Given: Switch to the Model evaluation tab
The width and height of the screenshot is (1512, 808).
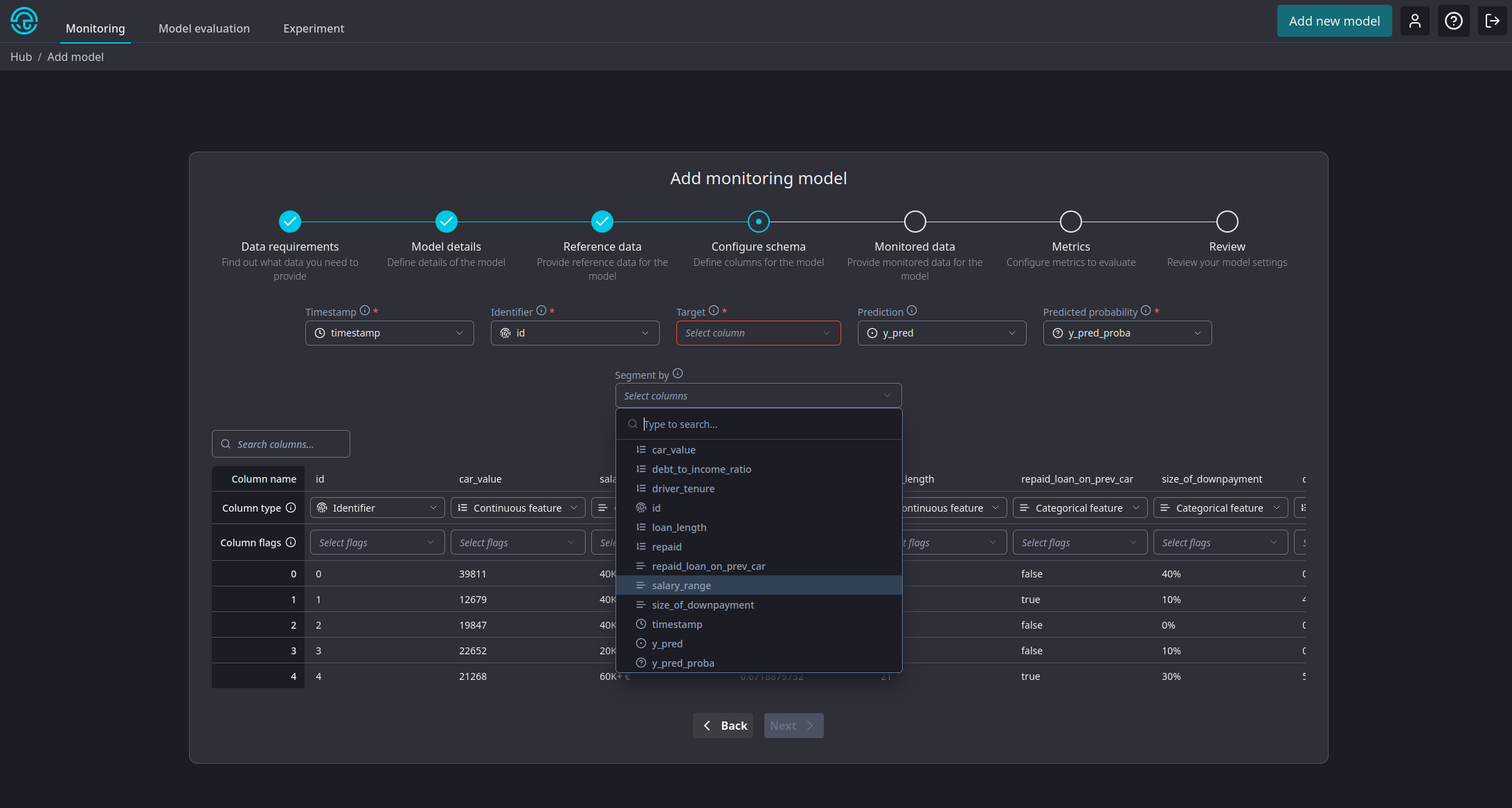Looking at the screenshot, I should pyautogui.click(x=204, y=28).
